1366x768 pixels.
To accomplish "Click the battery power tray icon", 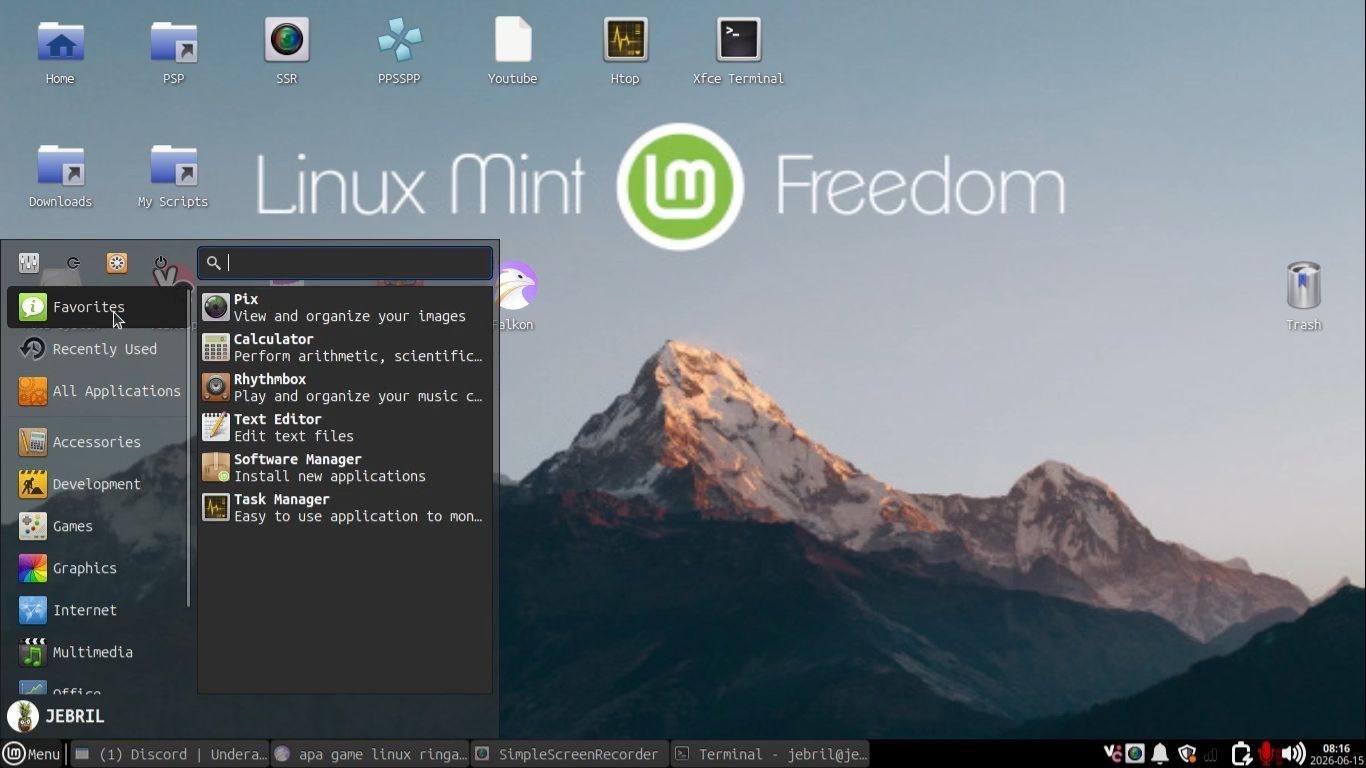I will [x=1241, y=754].
